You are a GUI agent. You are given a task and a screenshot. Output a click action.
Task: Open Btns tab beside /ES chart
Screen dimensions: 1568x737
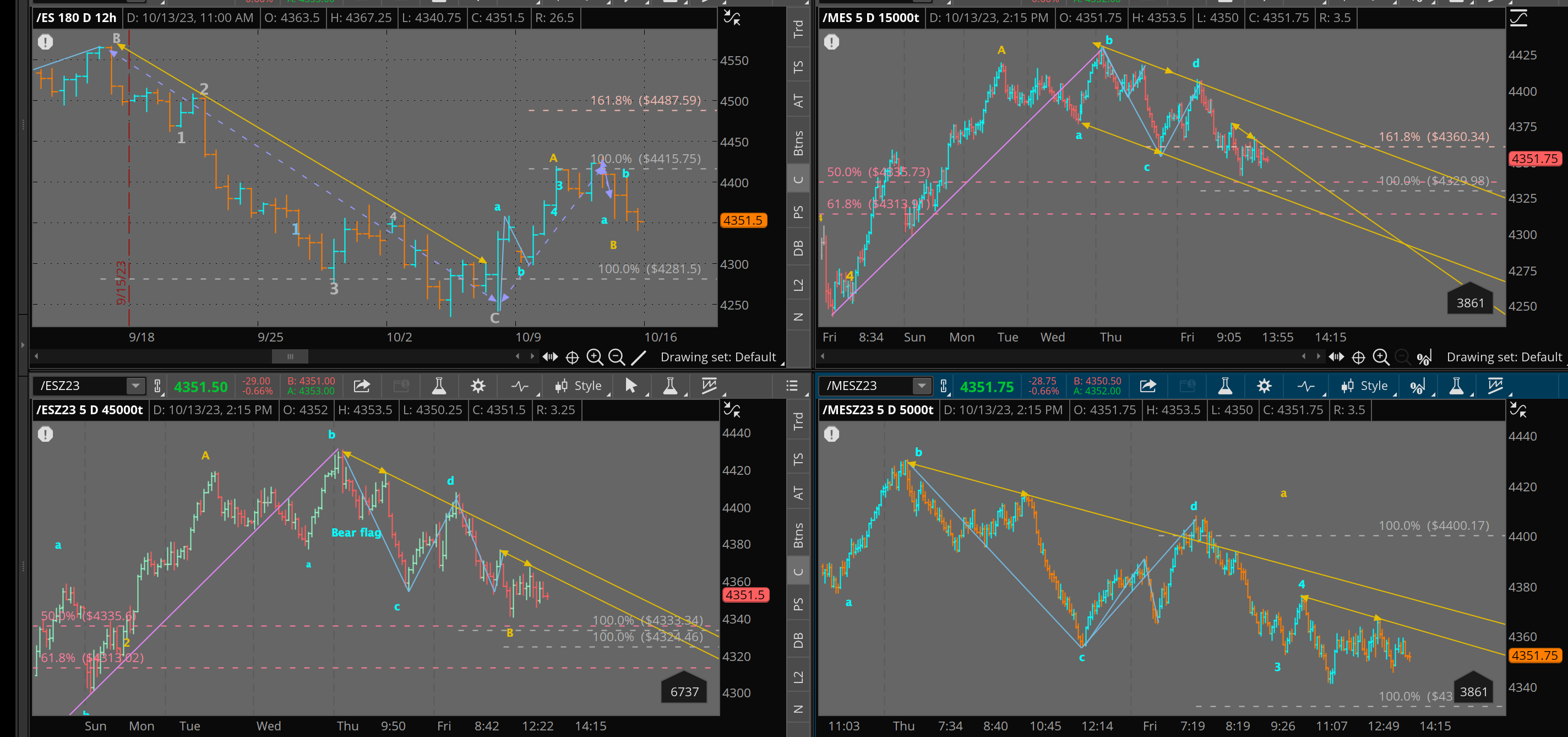[798, 143]
